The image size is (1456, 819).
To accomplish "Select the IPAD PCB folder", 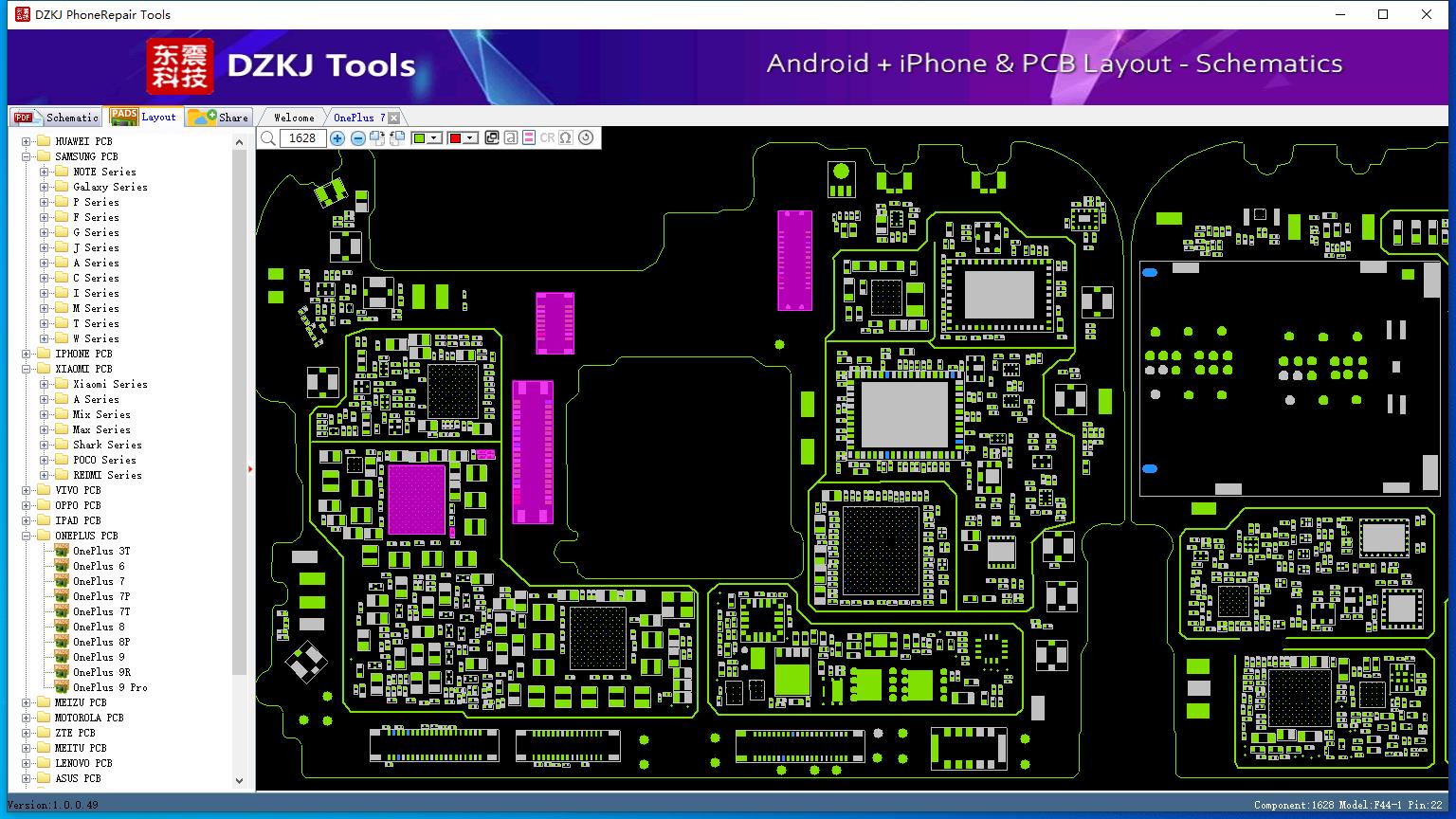I will click(78, 521).
